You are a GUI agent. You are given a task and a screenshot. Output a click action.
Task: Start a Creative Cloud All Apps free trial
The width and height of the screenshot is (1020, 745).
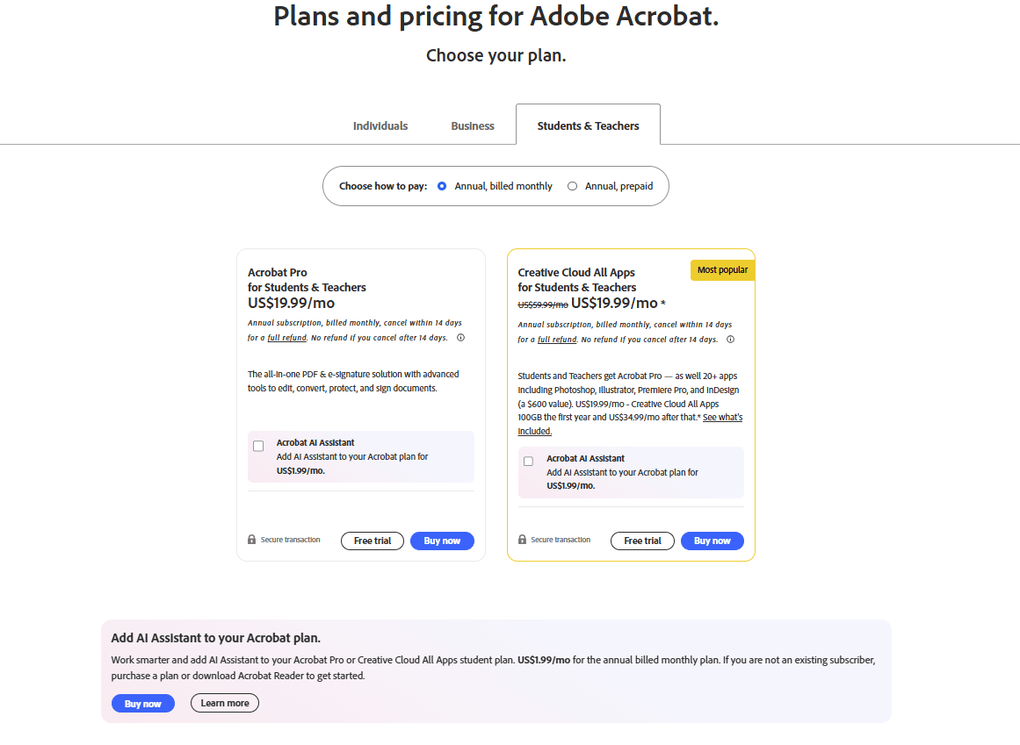coord(642,540)
